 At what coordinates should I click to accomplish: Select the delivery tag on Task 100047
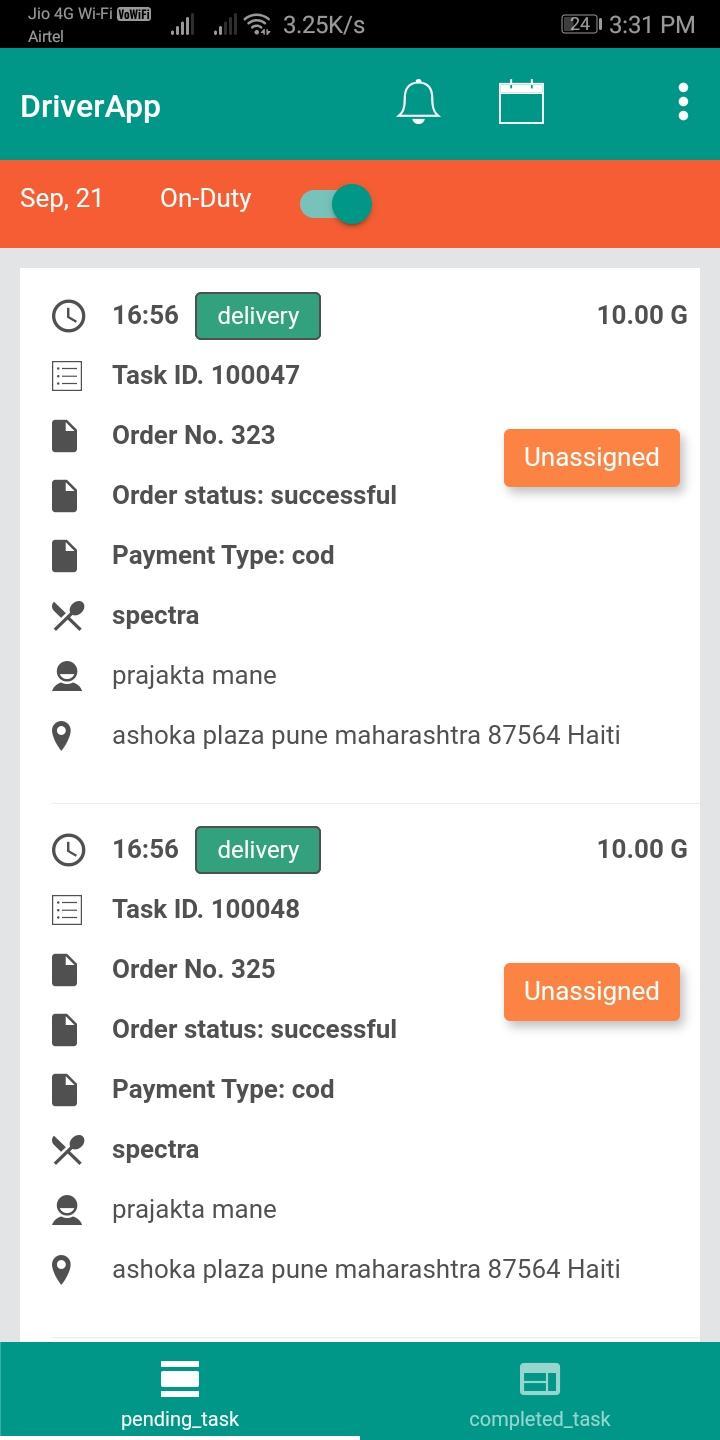(x=258, y=316)
